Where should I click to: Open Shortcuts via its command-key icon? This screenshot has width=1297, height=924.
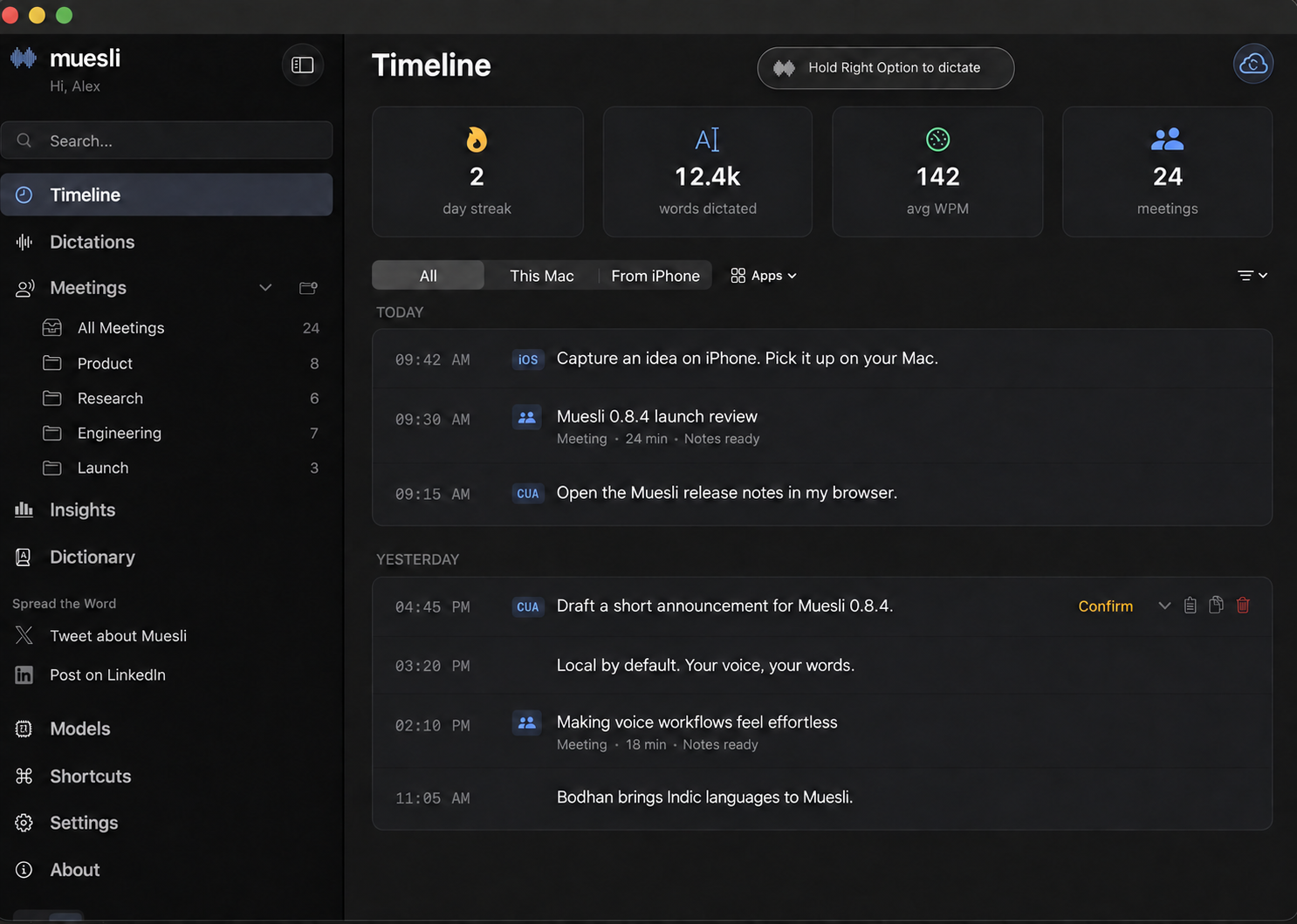click(24, 776)
